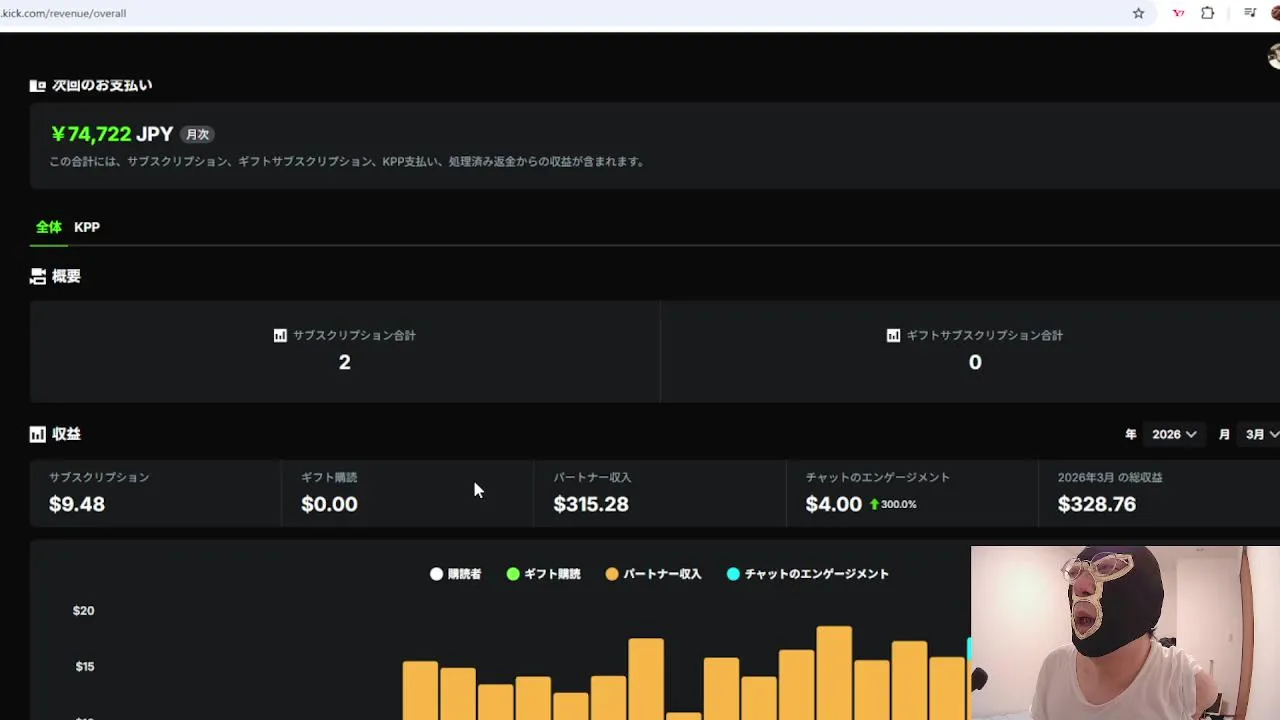Click the ギフト購読 $0.00 value

(329, 504)
